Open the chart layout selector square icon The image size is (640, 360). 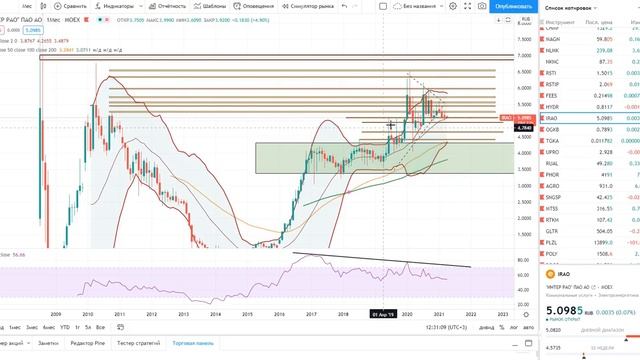click(383, 6)
